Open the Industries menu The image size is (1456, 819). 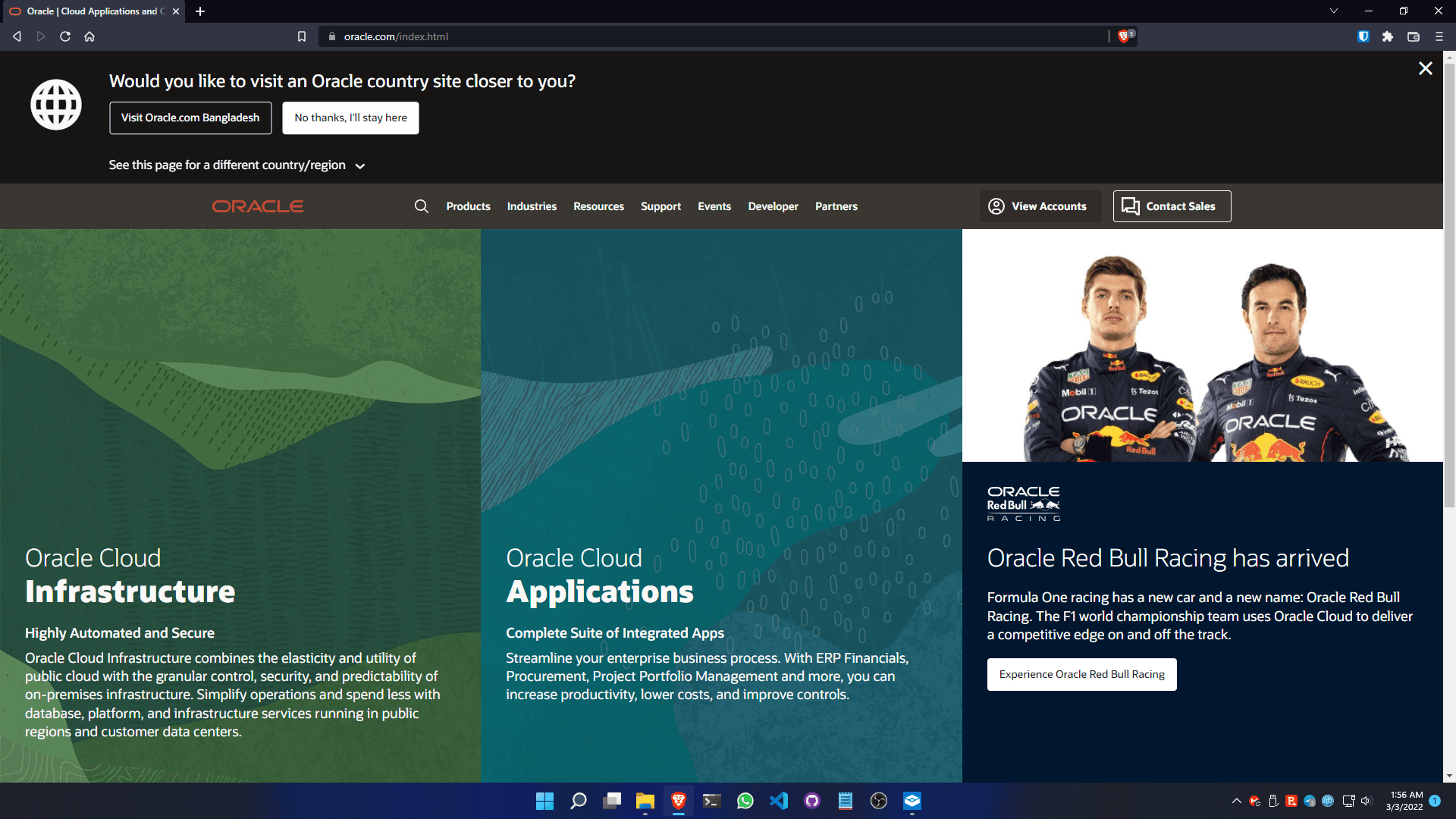(x=532, y=206)
